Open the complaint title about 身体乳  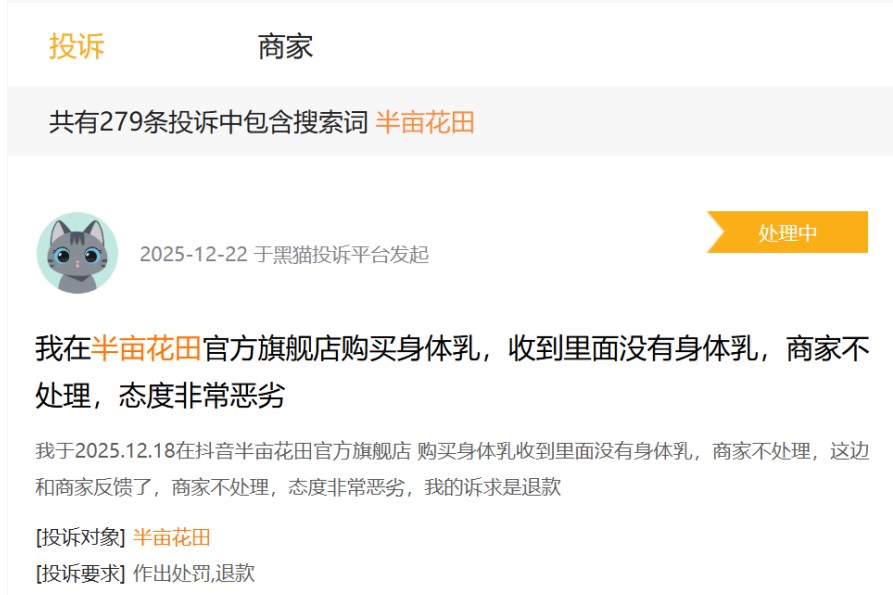tap(452, 372)
